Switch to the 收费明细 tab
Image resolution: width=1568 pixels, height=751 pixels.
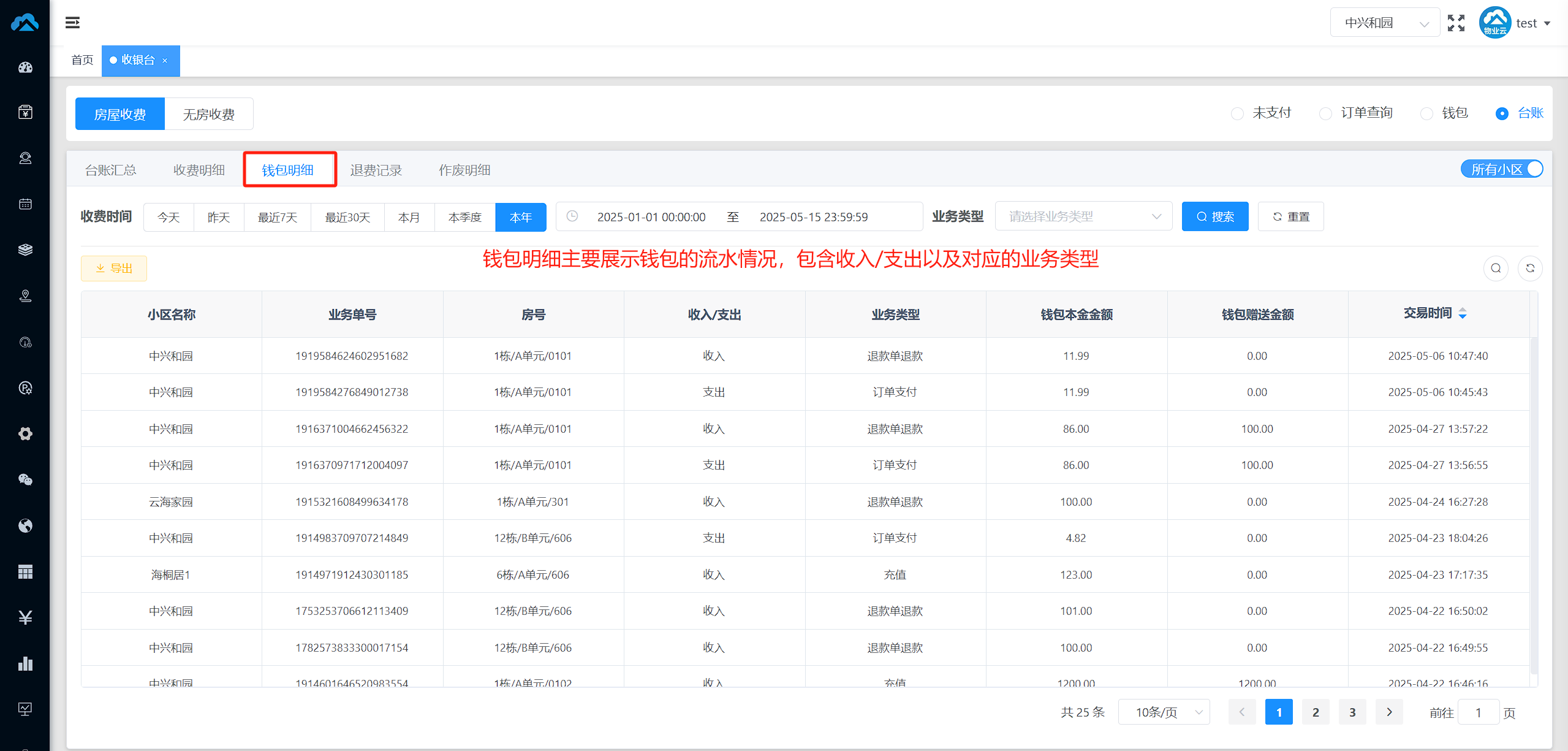(199, 170)
